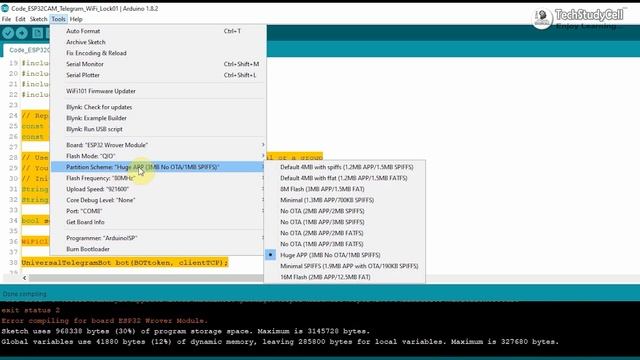640x360 pixels.
Task: Select Get Board Info
Action: click(158, 222)
